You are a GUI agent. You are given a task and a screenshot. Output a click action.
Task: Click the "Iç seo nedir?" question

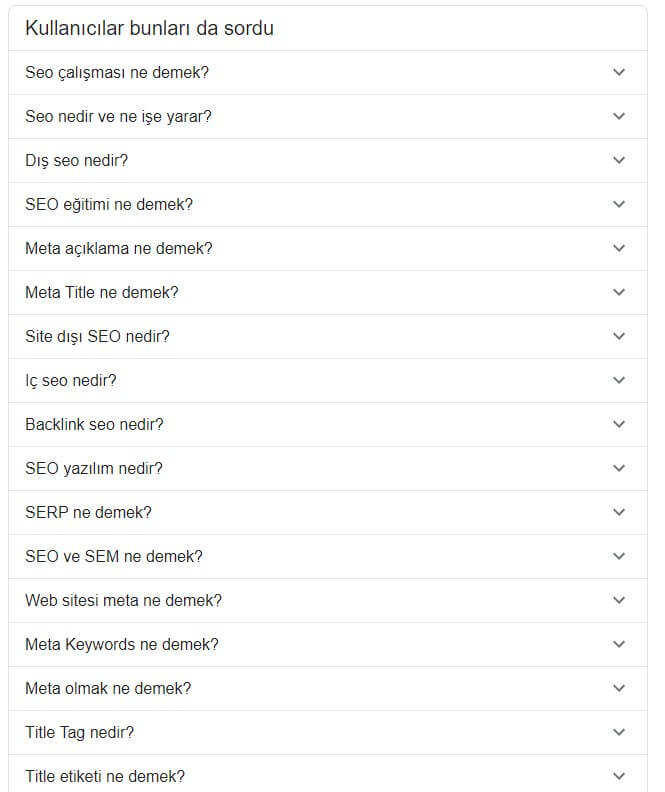[x=71, y=380]
